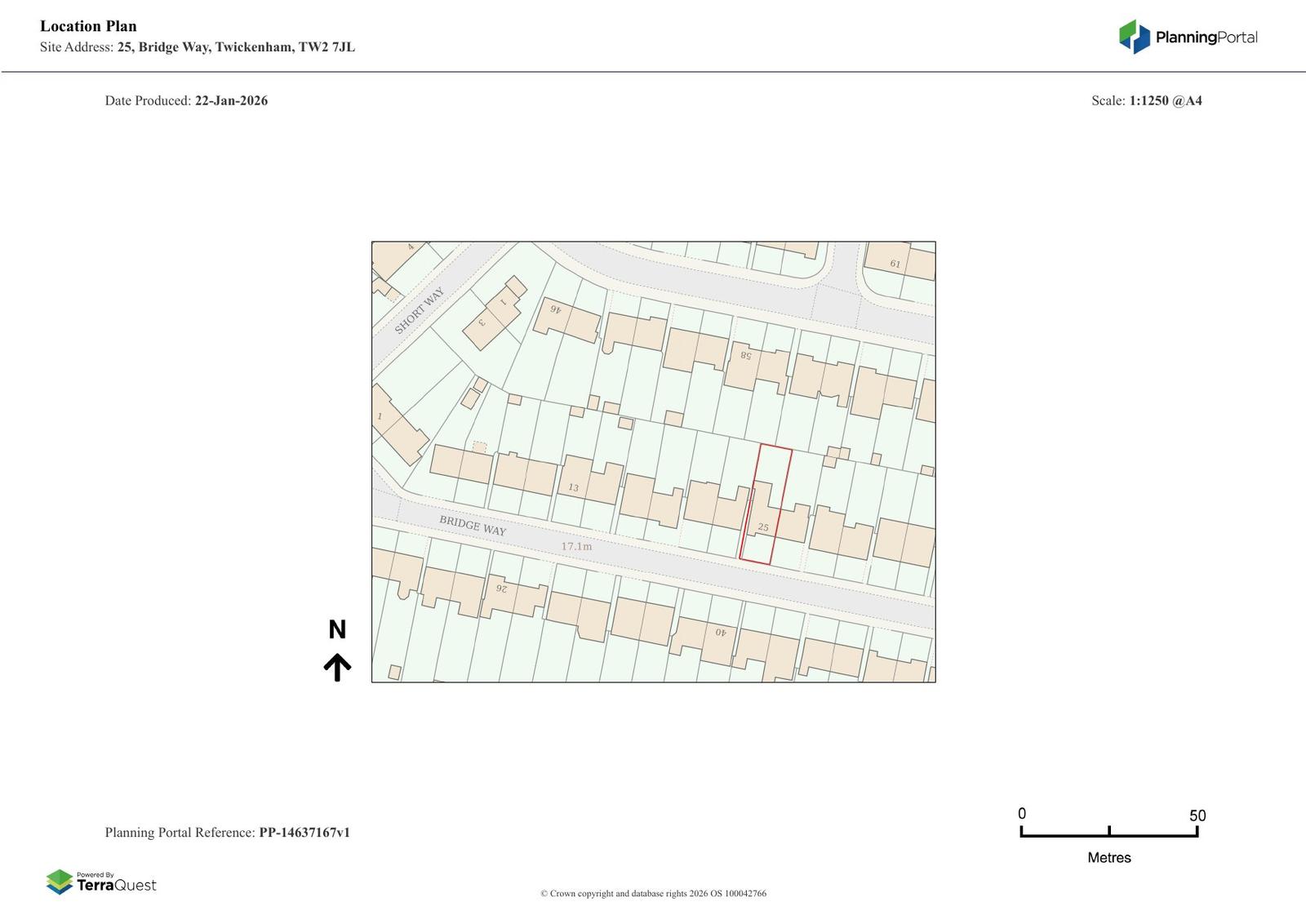Click the Bridge Way street label
The image size is (1306, 924).
coord(473,526)
